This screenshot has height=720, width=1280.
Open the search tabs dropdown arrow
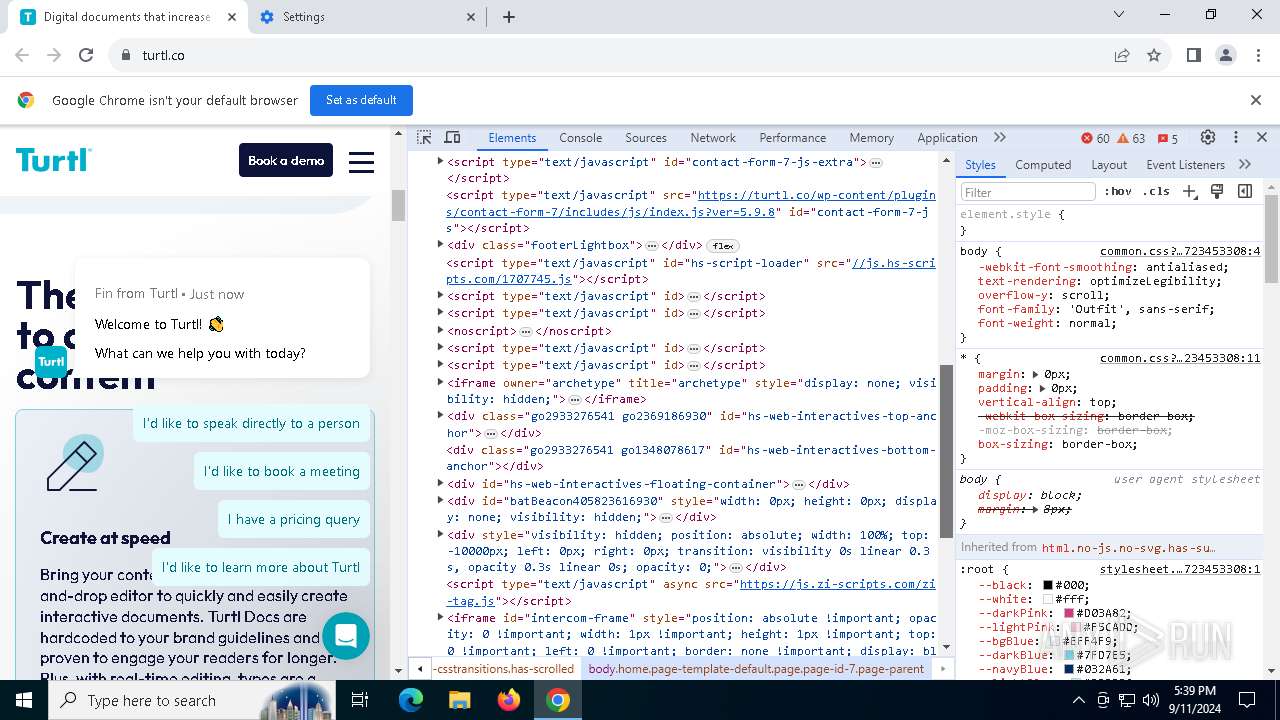1119,15
